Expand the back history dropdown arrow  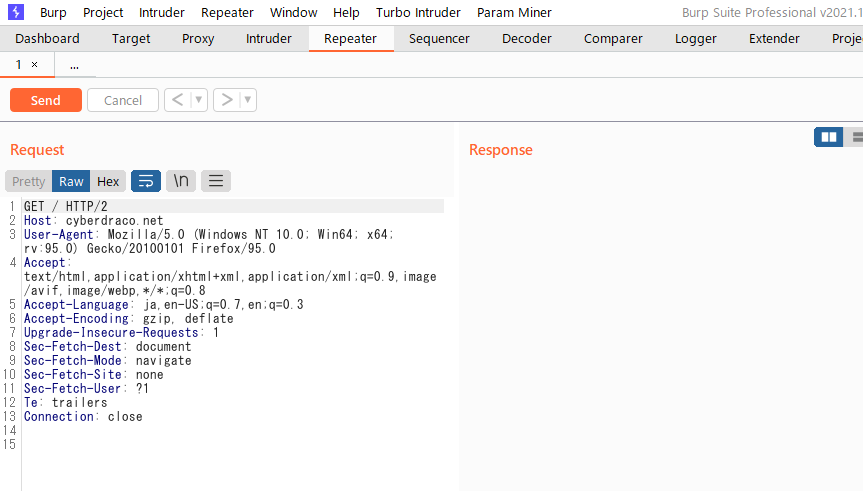(198, 100)
